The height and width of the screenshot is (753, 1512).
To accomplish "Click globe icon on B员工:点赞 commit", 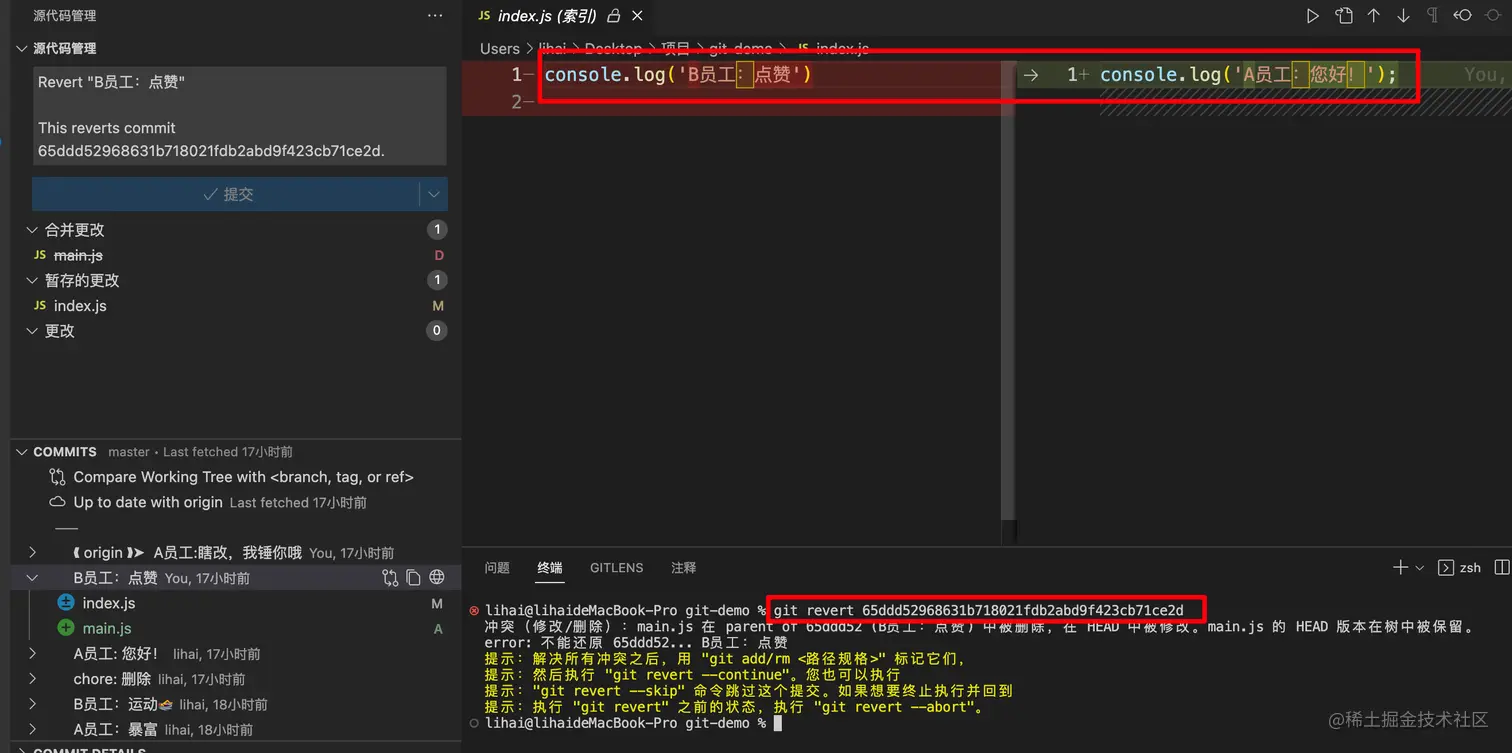I will [437, 577].
